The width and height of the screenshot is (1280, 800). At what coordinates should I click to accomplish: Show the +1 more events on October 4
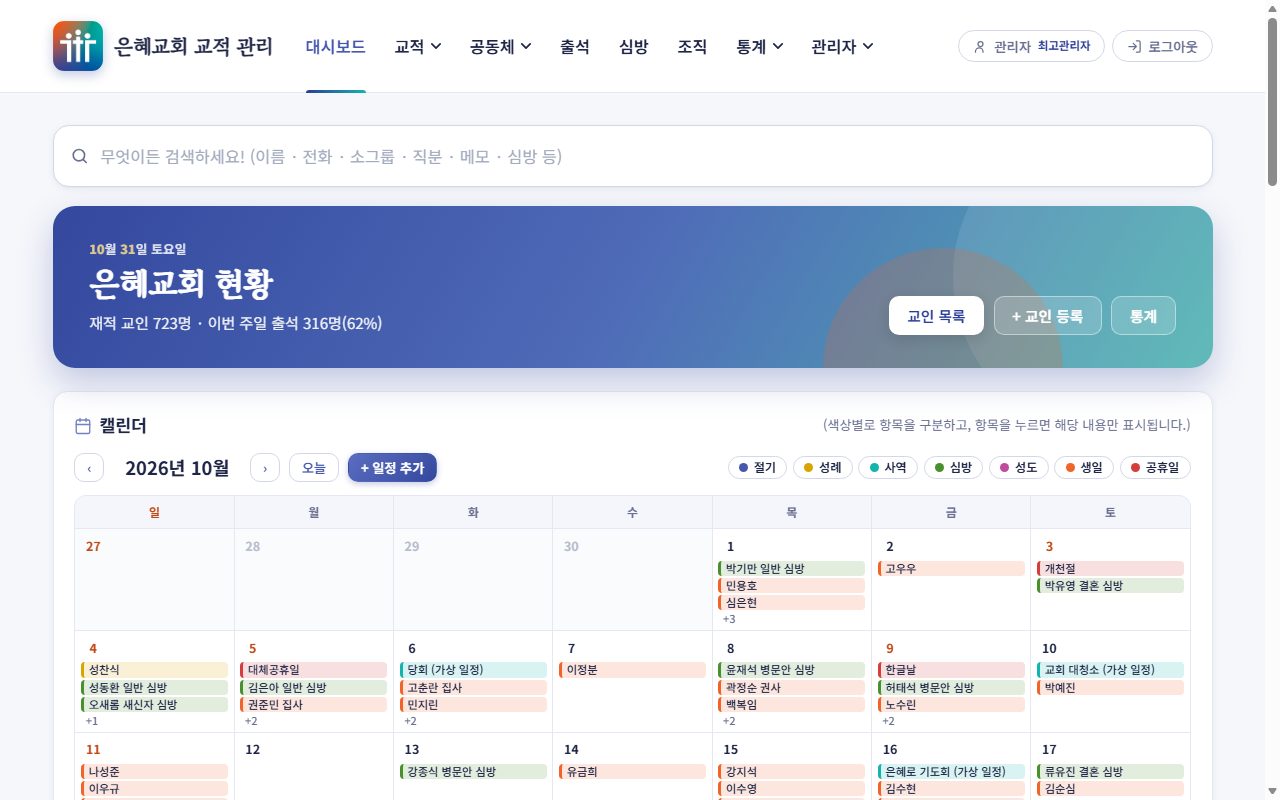[91, 721]
